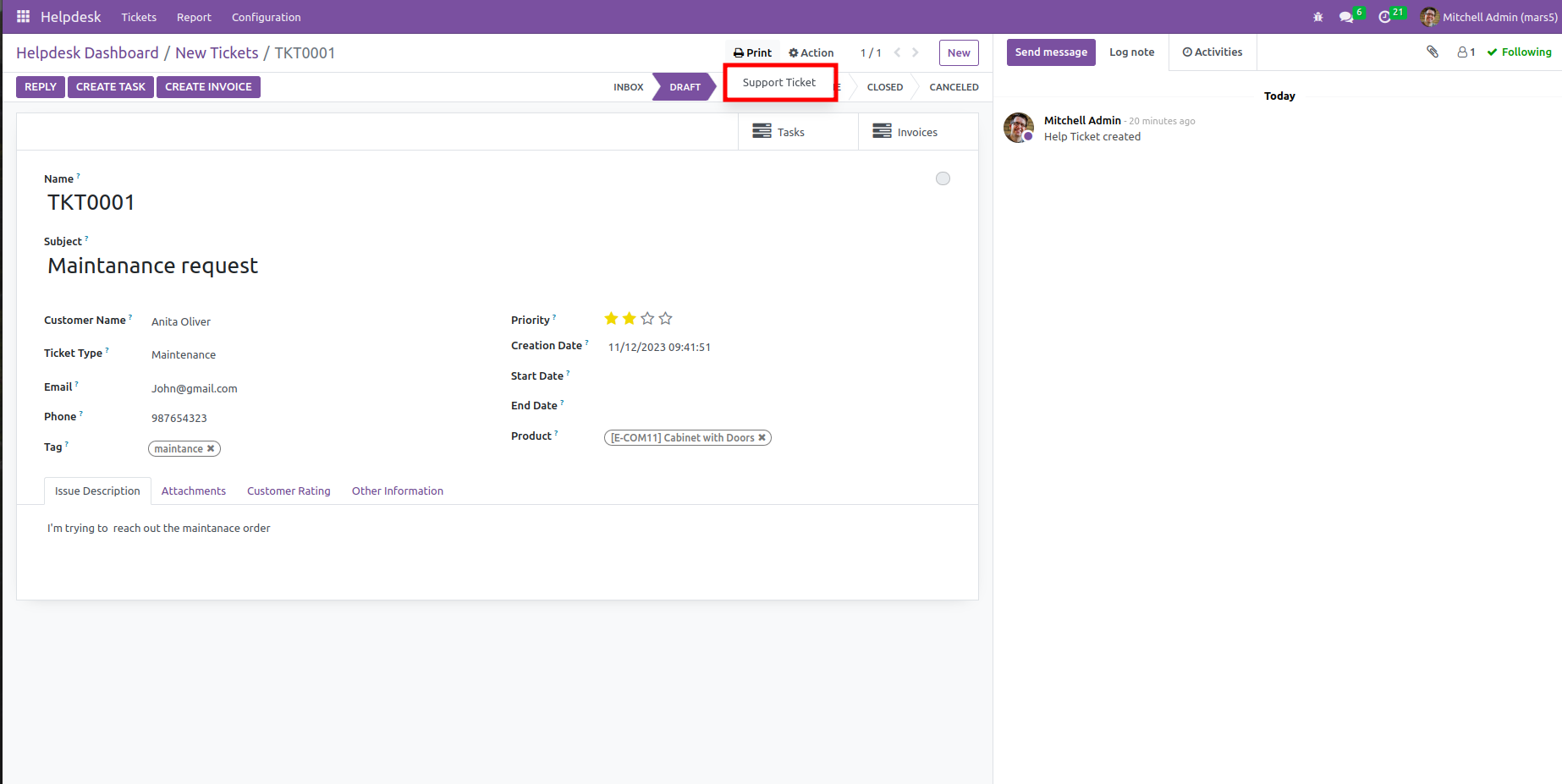Toggle the kanban state circle indicator
Screen dimensions: 1562x784
943,178
